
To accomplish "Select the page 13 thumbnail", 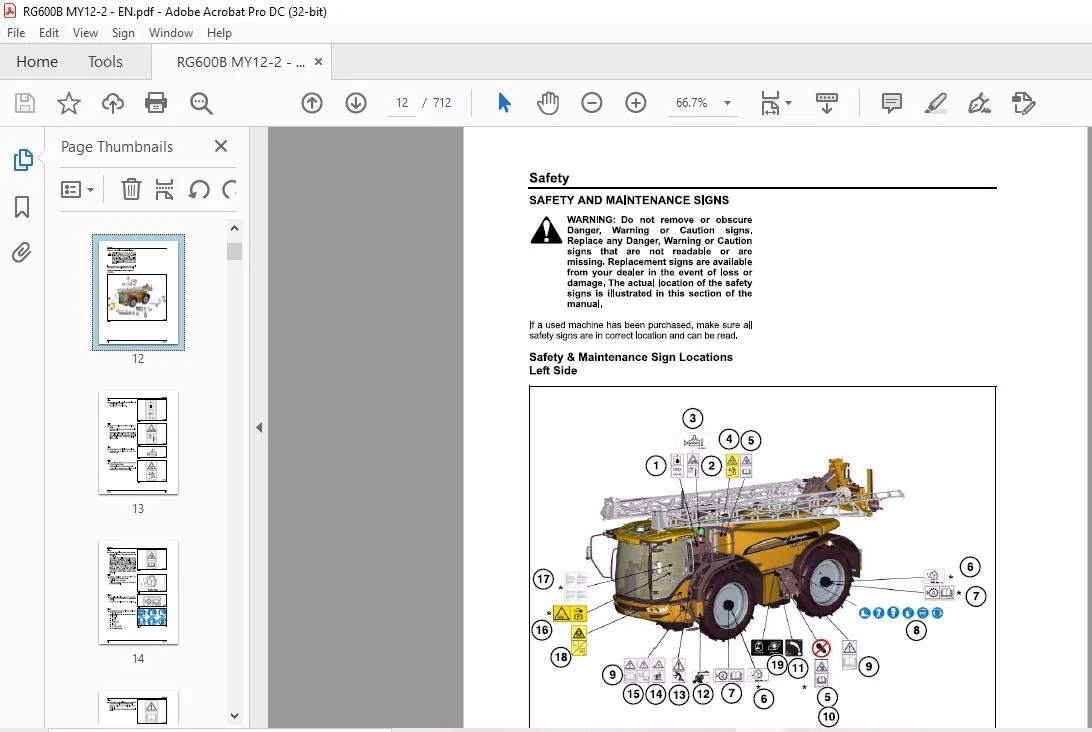I will pos(139,443).
